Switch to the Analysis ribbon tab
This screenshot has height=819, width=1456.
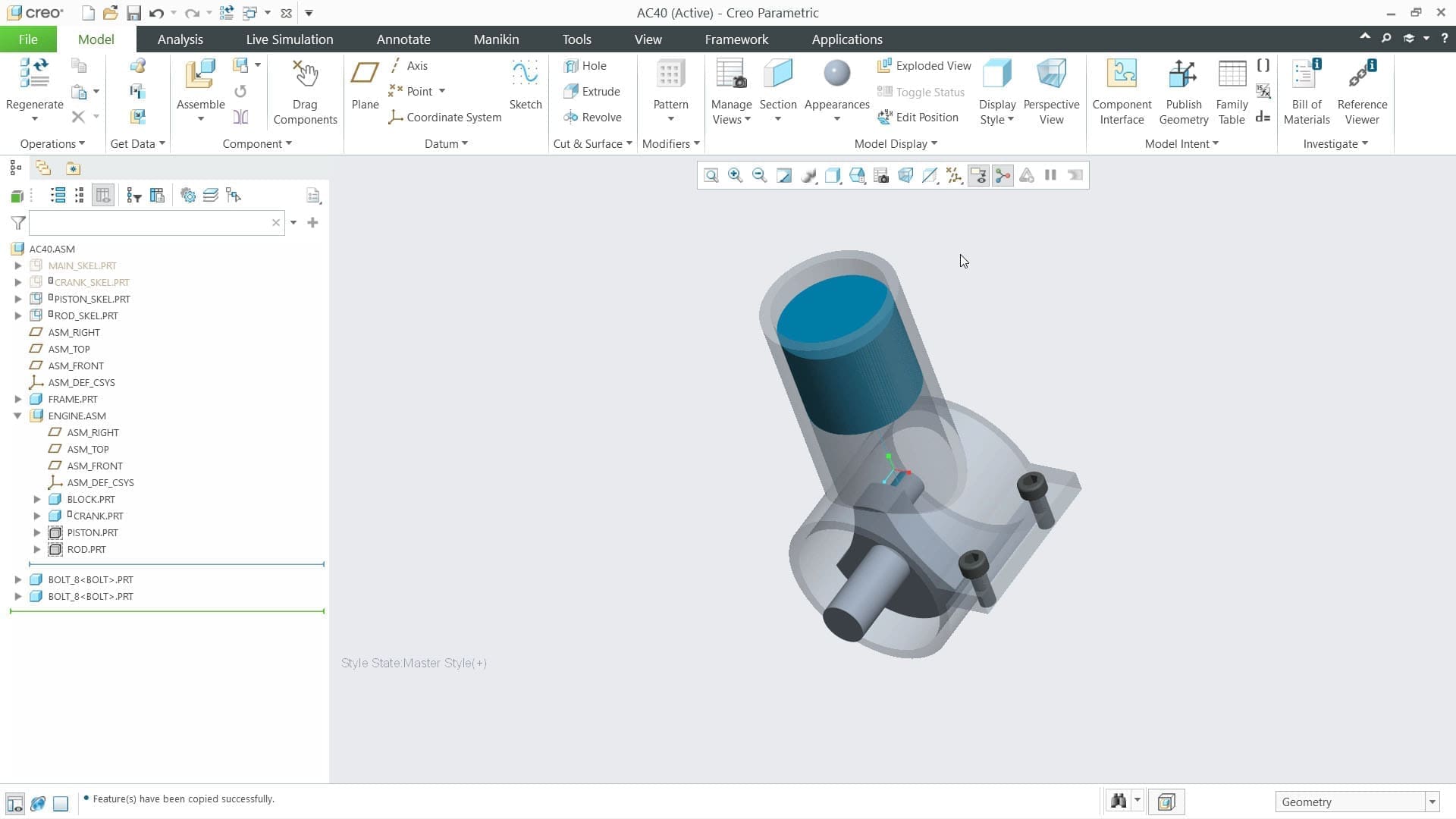tap(180, 39)
